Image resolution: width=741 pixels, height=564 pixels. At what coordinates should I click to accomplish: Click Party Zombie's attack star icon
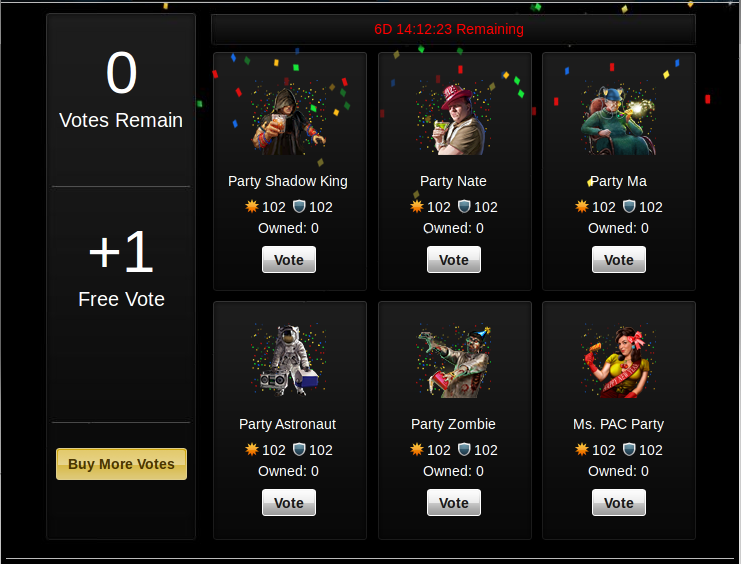(417, 449)
